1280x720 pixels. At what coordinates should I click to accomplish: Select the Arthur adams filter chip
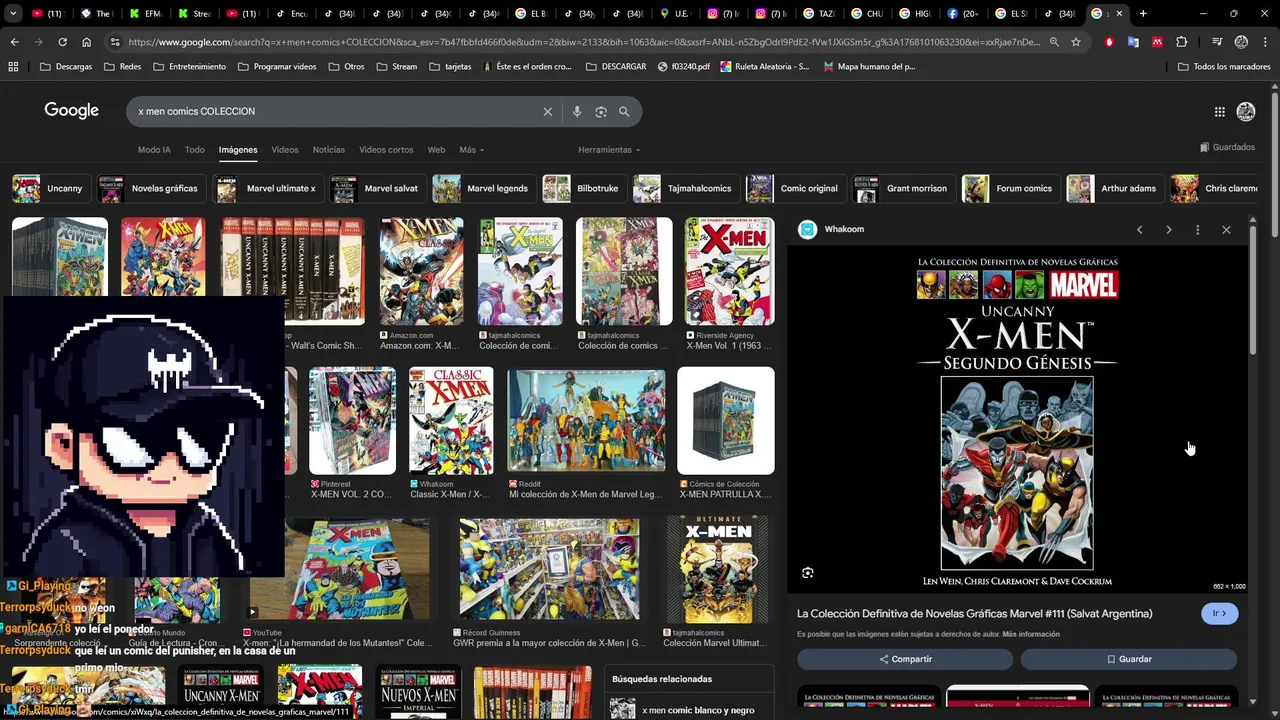[1114, 188]
